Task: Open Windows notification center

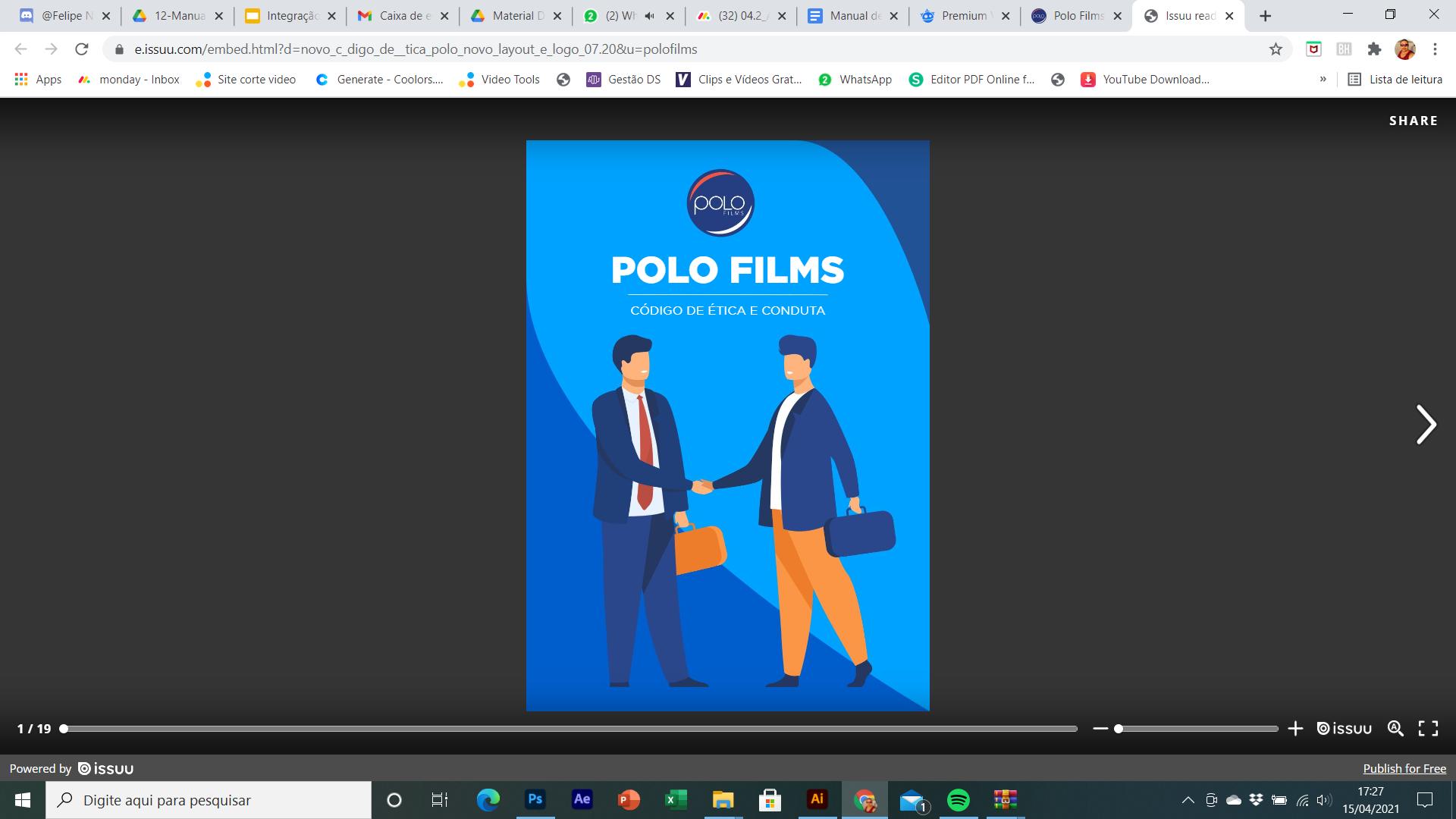Action: click(x=1425, y=800)
